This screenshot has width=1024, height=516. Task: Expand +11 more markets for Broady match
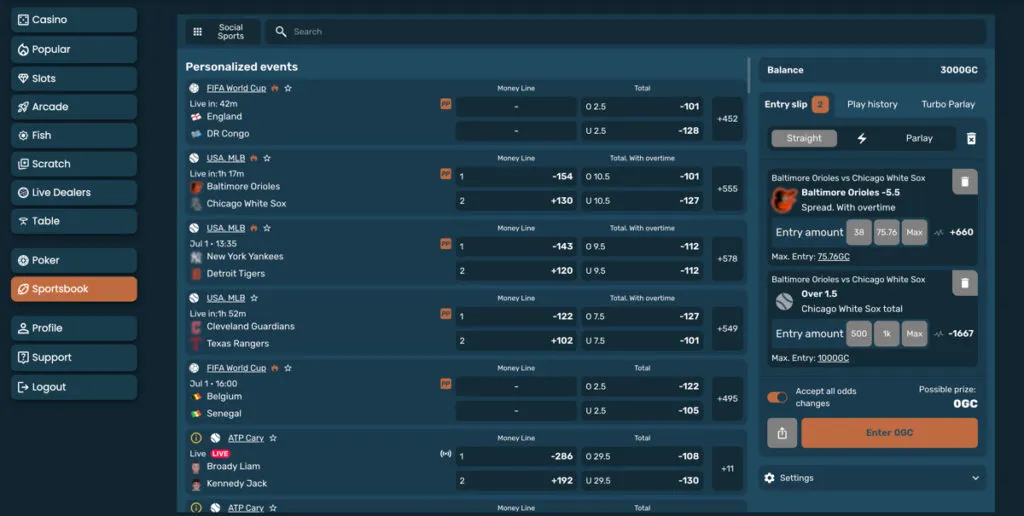pyautogui.click(x=728, y=468)
